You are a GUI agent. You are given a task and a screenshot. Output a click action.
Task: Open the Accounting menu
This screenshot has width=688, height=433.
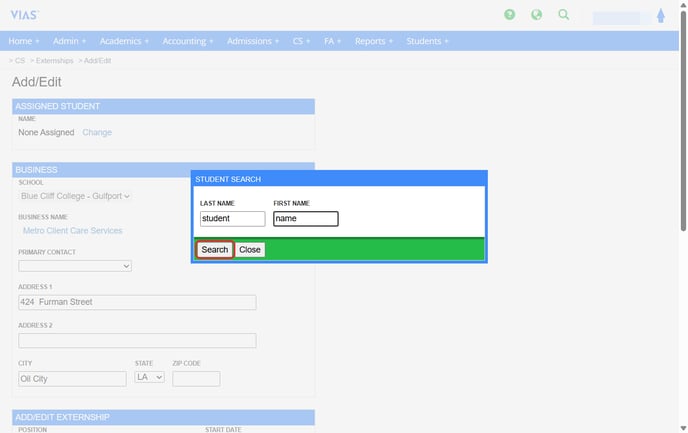tap(188, 41)
